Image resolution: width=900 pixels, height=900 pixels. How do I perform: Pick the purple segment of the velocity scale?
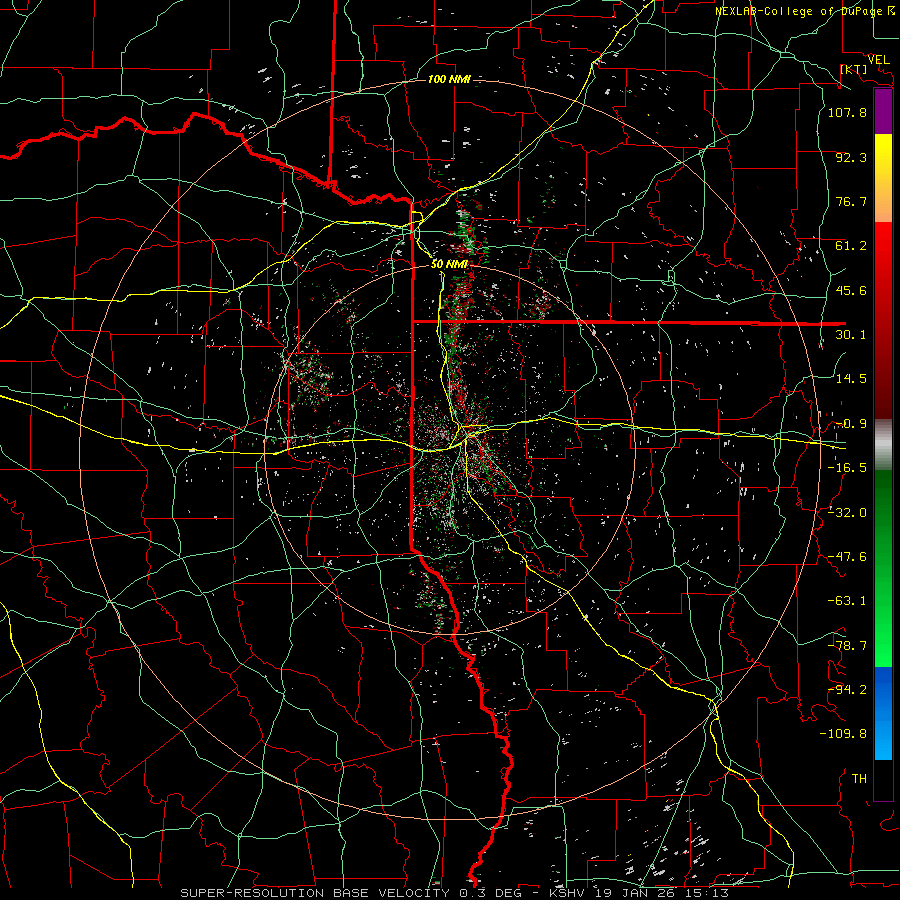tap(883, 112)
